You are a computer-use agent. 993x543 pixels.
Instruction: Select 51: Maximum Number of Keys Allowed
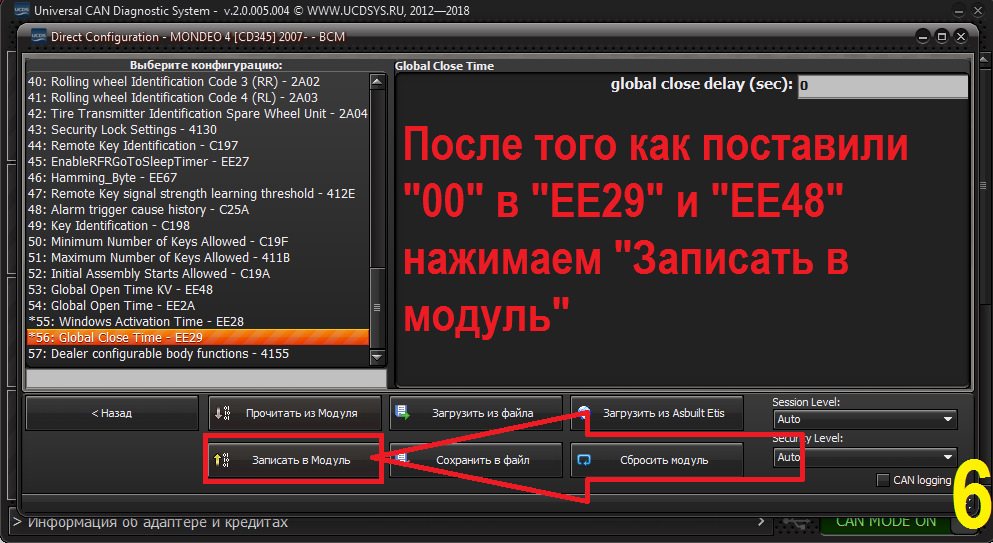[x=198, y=257]
